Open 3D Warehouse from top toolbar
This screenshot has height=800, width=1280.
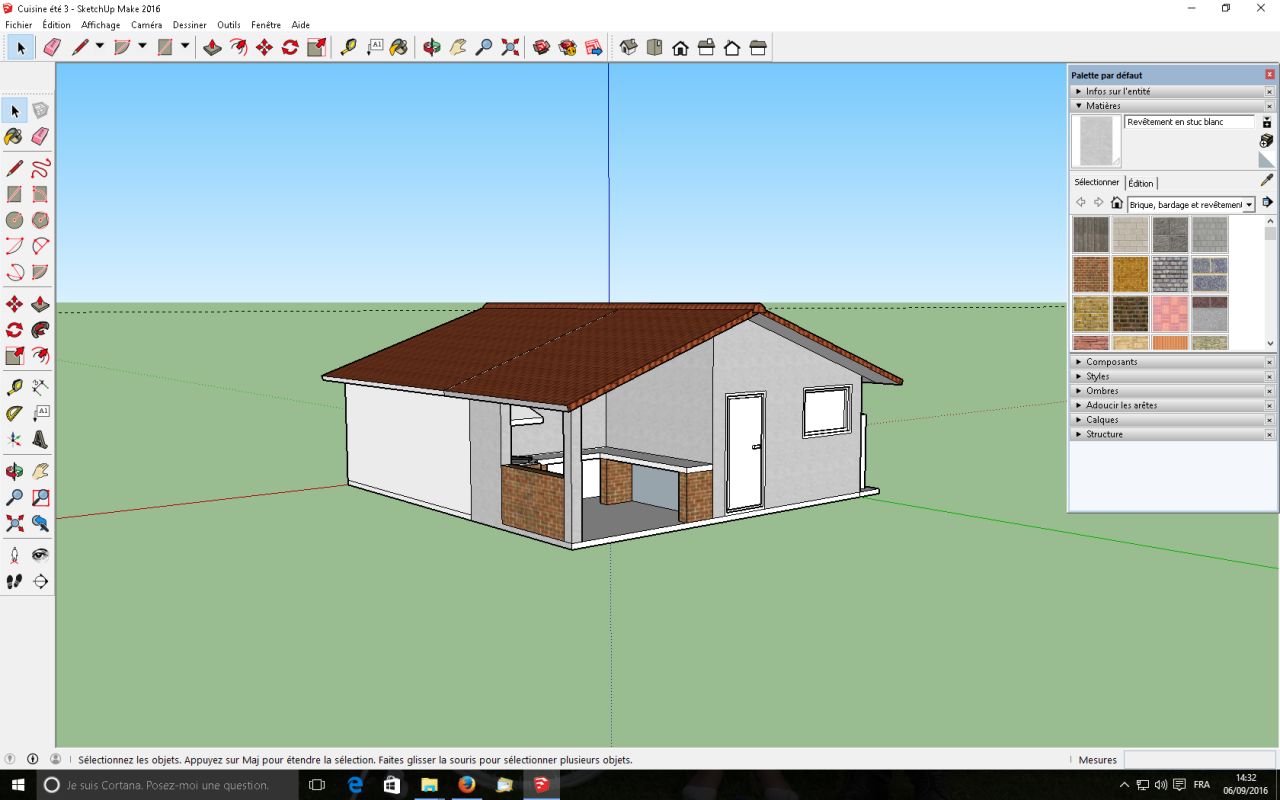point(541,47)
